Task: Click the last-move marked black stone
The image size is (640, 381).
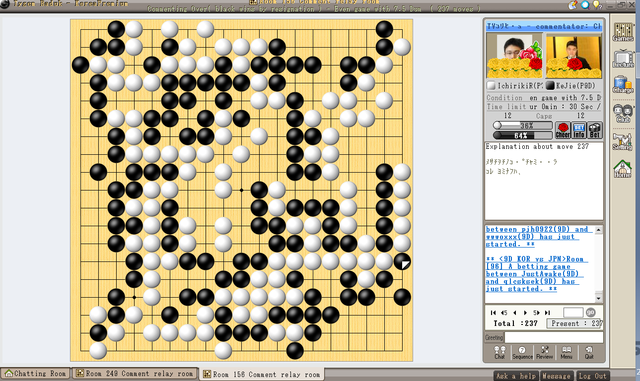Action: click(402, 261)
